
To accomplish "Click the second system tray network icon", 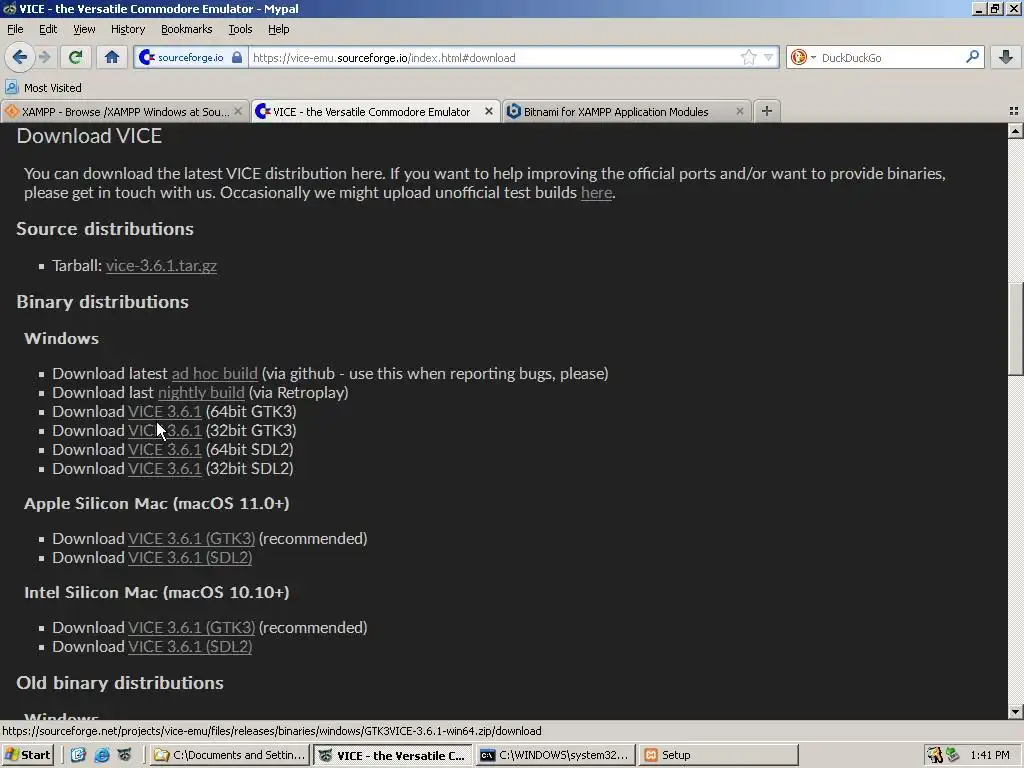I will (x=953, y=755).
